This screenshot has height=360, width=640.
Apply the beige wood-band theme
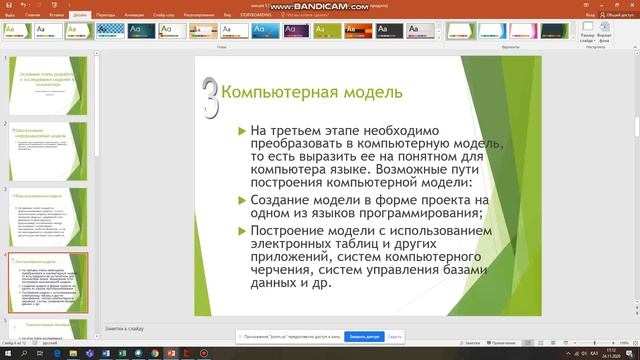click(203, 31)
